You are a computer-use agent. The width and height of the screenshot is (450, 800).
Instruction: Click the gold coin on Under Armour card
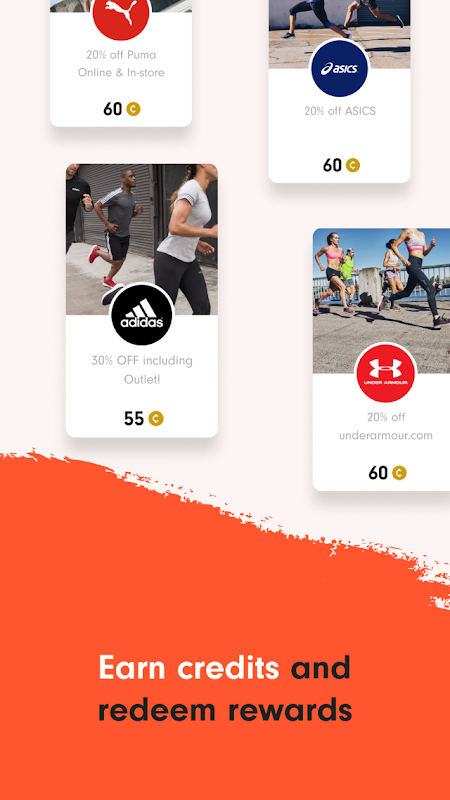[x=399, y=472]
